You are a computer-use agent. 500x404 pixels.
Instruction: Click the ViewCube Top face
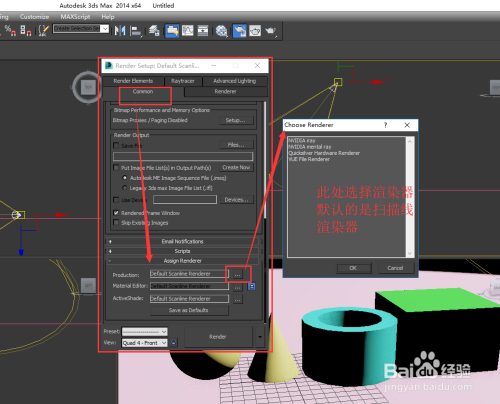coord(88,87)
